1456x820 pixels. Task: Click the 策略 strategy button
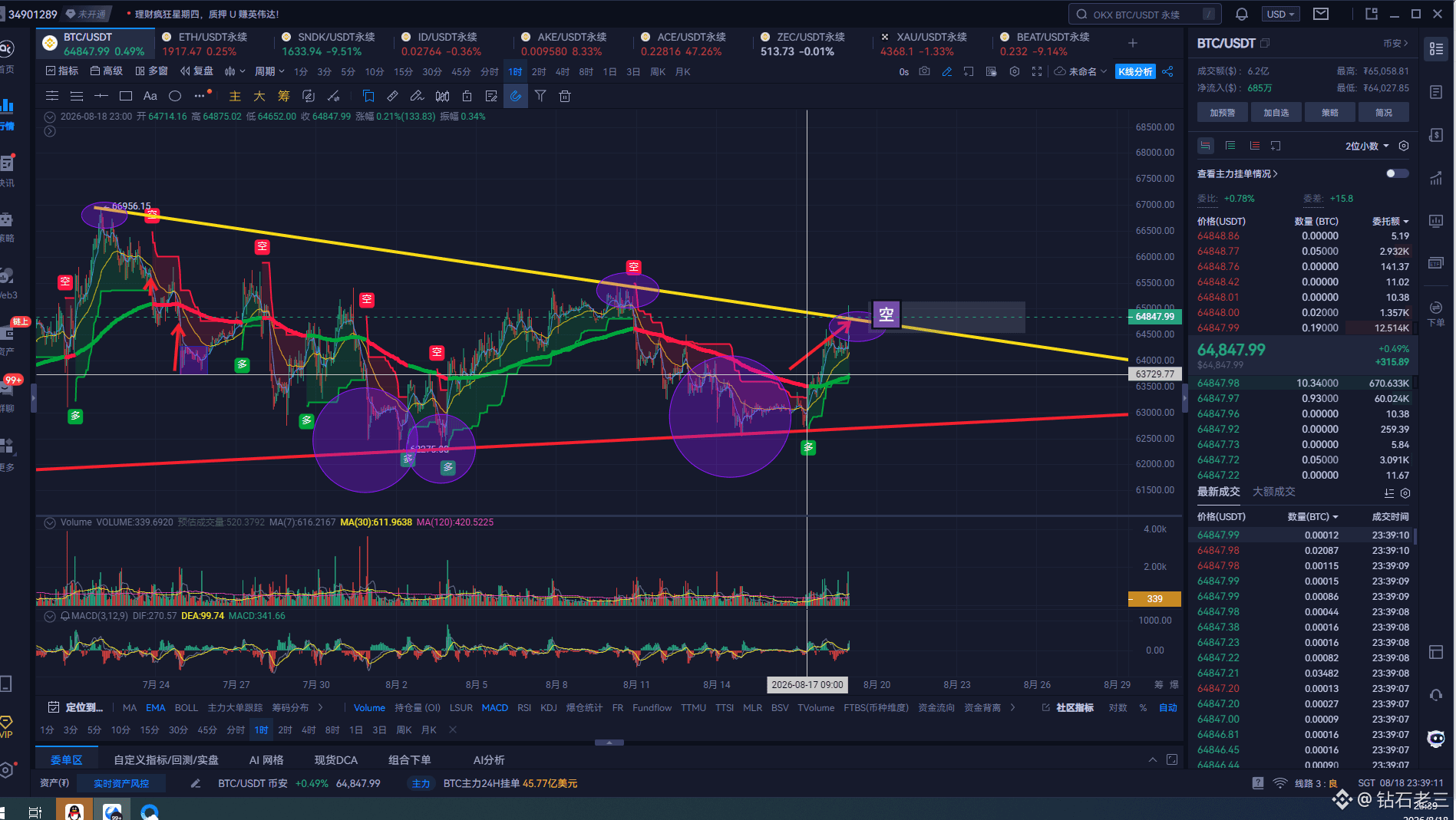pos(1330,112)
